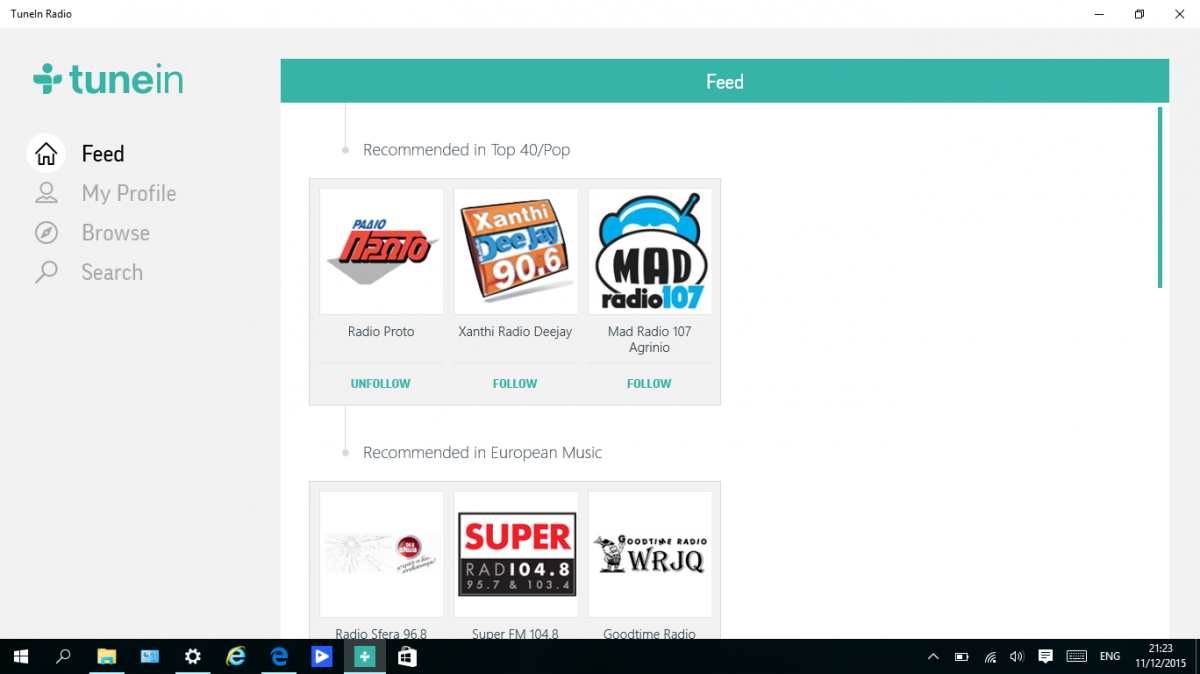The image size is (1200, 674).
Task: Open the Xanthi Deejay 90.6 logo
Action: (516, 252)
